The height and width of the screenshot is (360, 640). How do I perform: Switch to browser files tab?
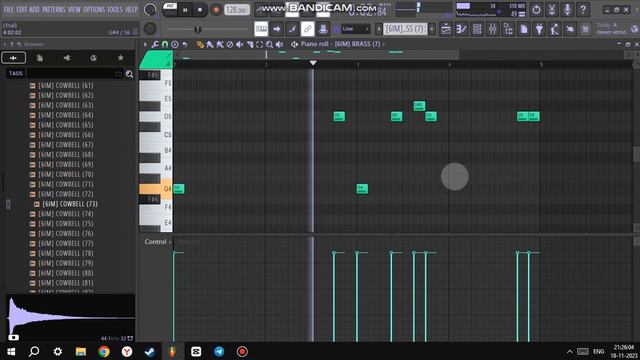pyautogui.click(x=40, y=58)
